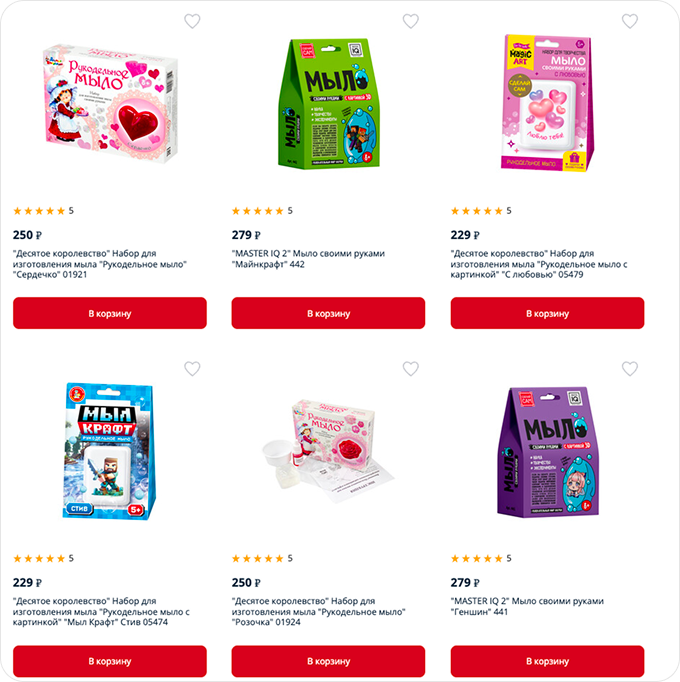View the blue Мыл Крафт package image
Image resolution: width=680 pixels, height=682 pixels.
109,451
